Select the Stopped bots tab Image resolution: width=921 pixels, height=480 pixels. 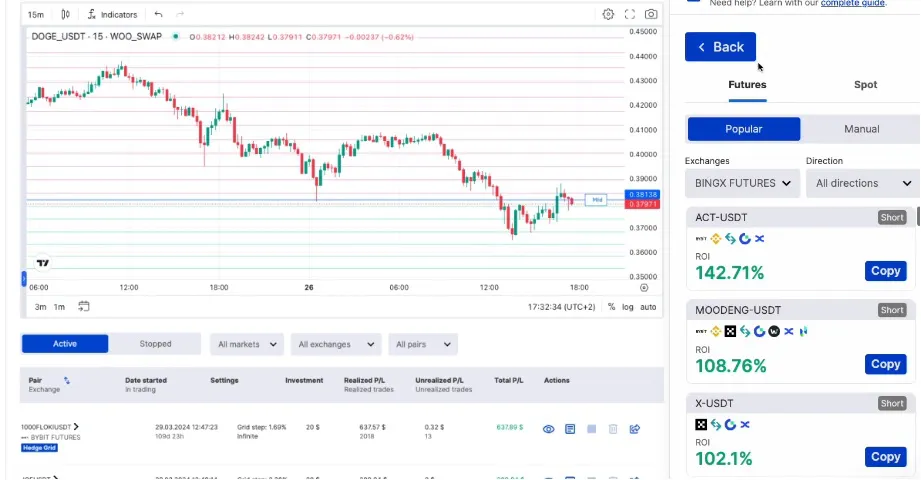click(x=155, y=344)
